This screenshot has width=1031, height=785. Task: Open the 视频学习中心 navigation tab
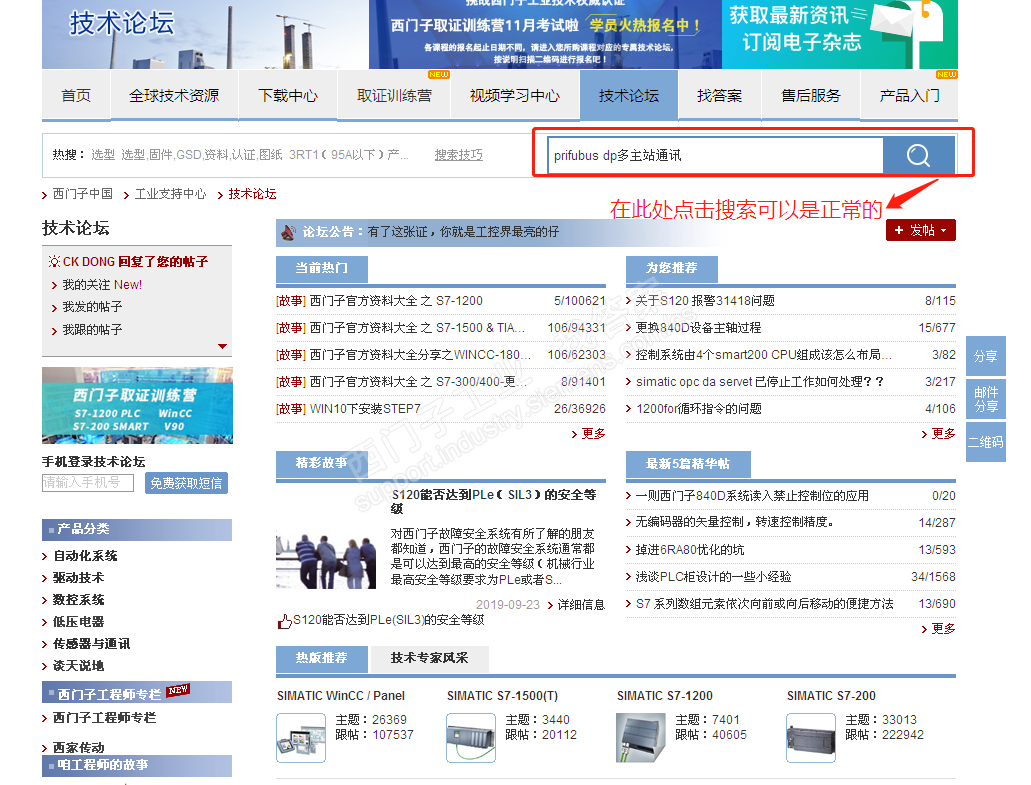click(515, 95)
